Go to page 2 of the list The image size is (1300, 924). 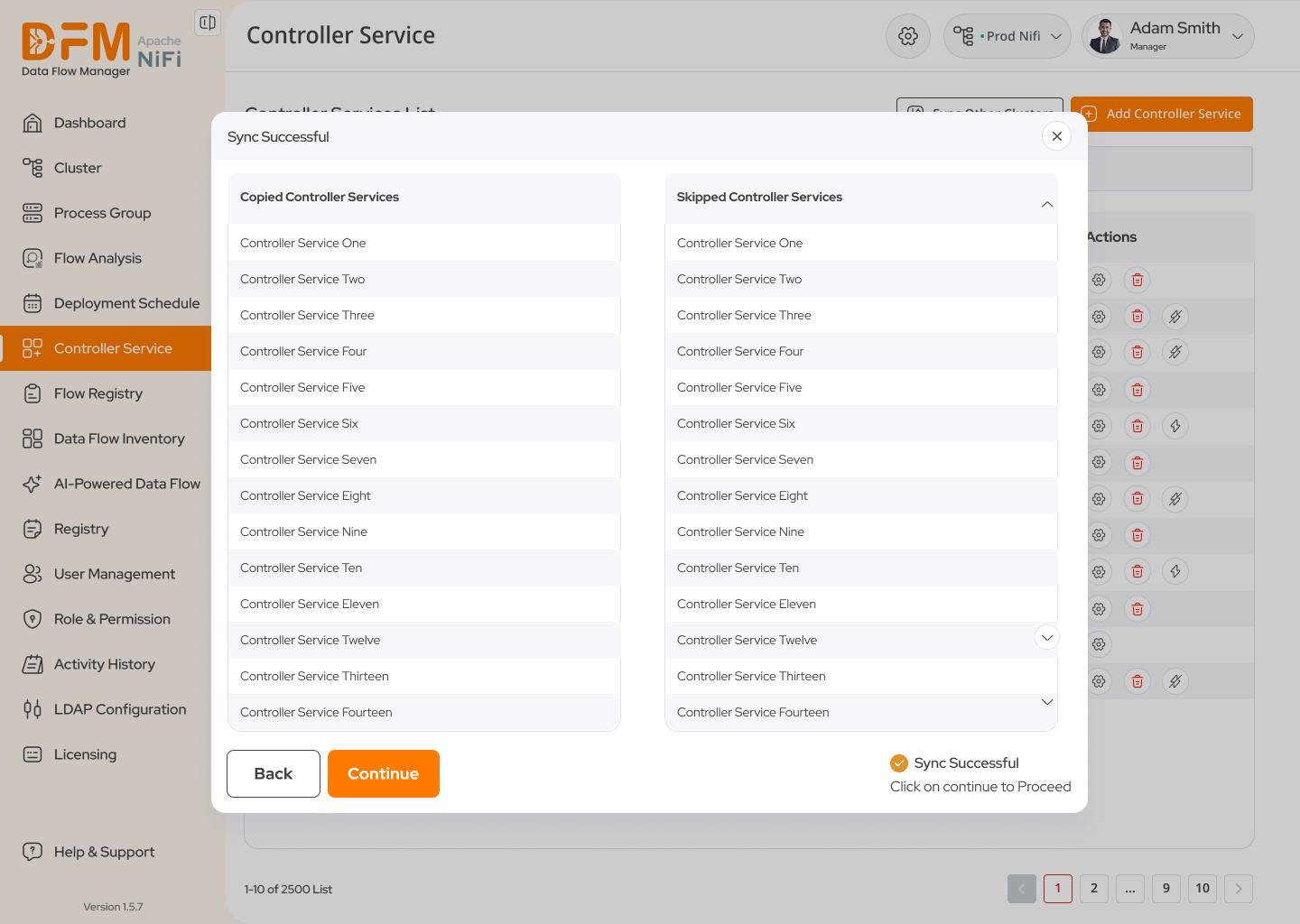1094,889
